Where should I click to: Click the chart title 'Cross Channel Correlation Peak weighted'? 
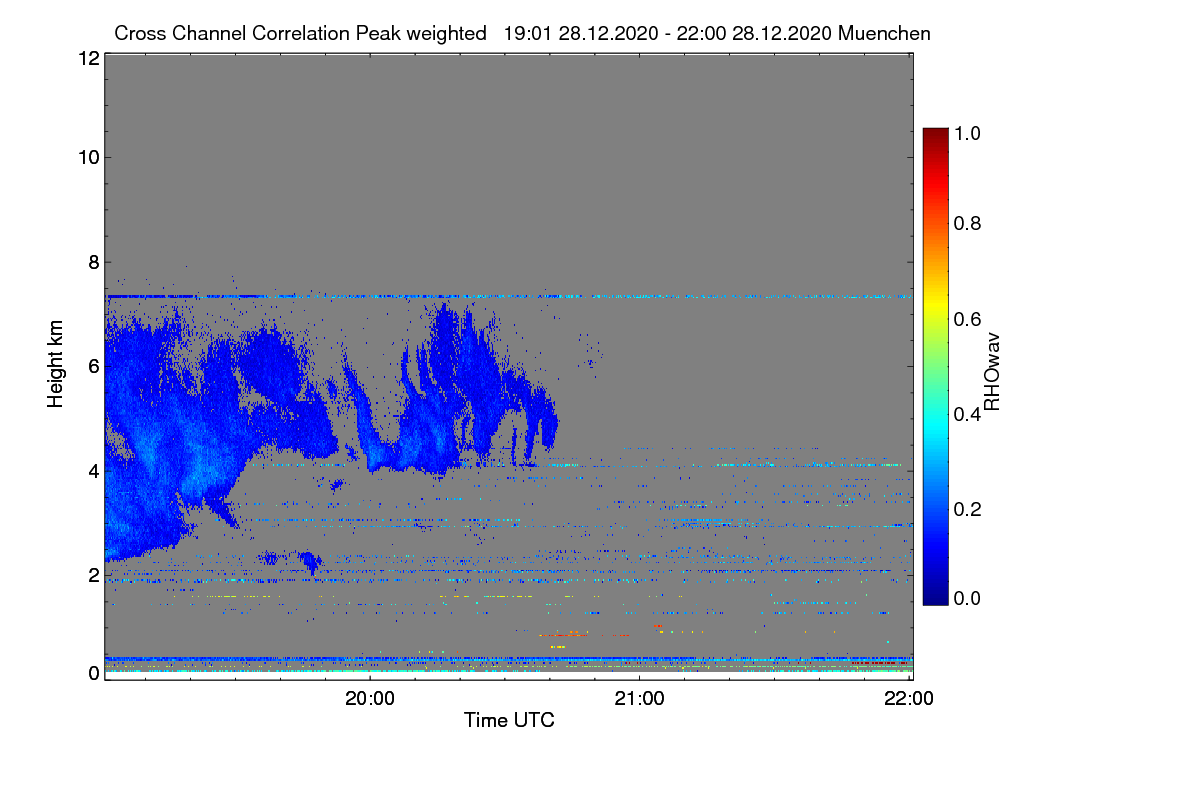point(300,33)
